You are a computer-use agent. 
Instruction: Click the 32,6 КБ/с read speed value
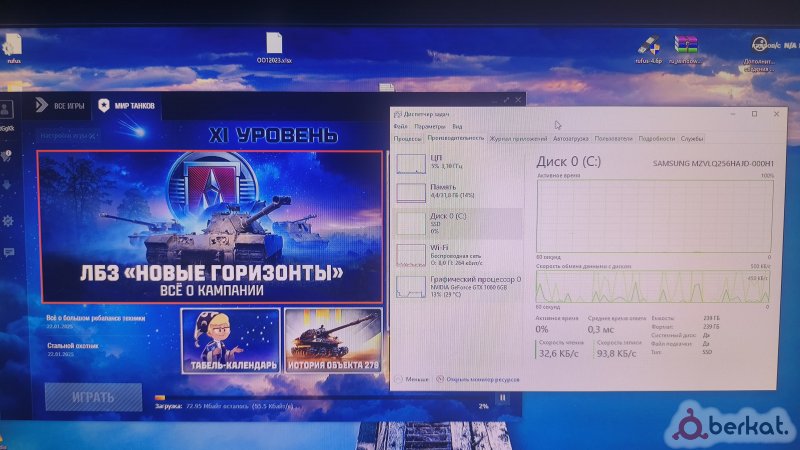[559, 353]
